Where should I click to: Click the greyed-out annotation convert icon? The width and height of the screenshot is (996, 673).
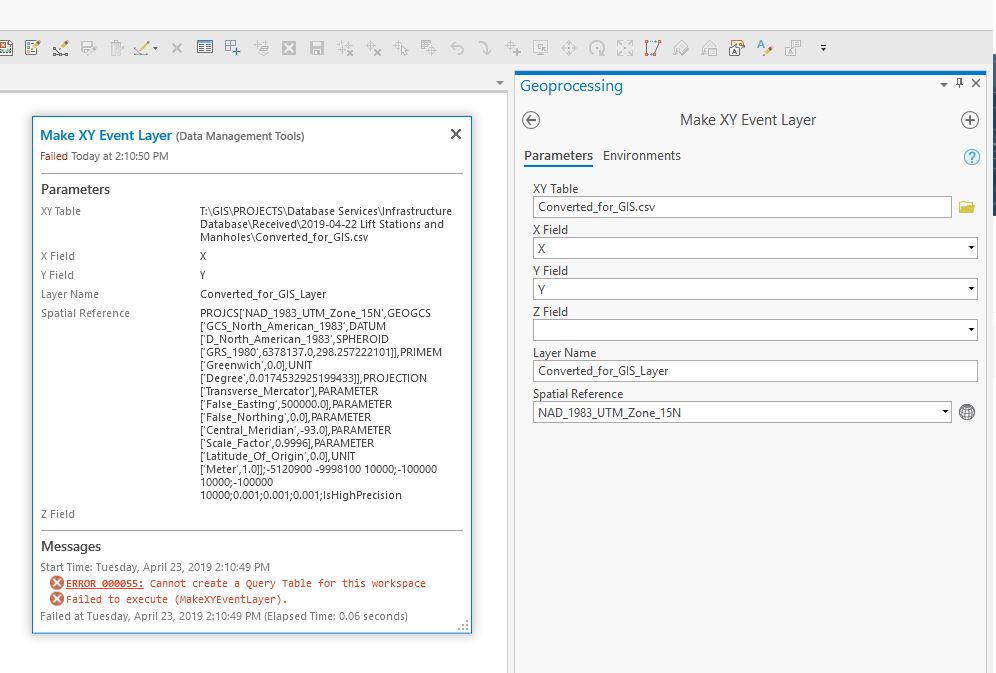793,48
